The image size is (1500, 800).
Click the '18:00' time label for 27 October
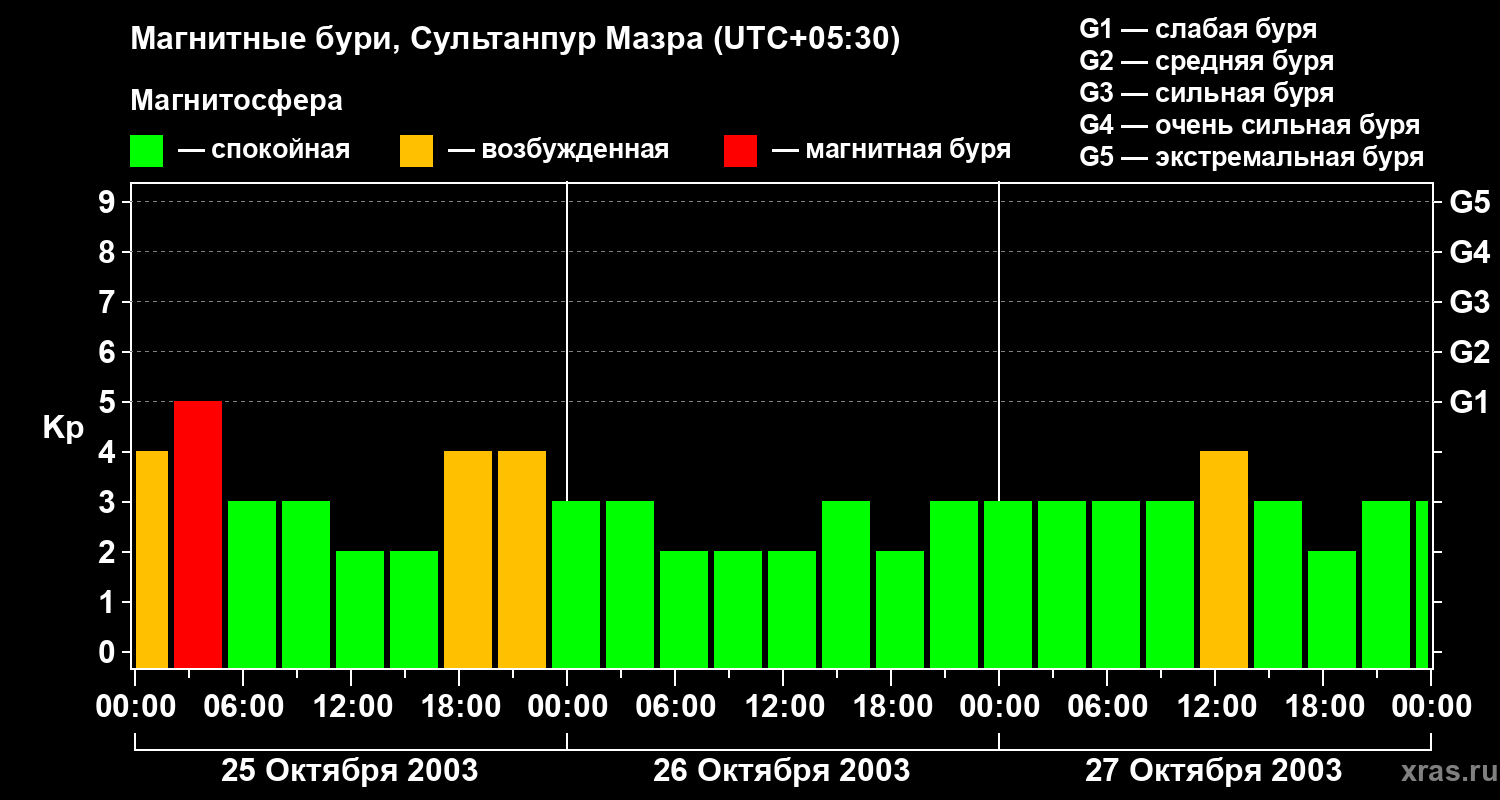[x=1323, y=707]
